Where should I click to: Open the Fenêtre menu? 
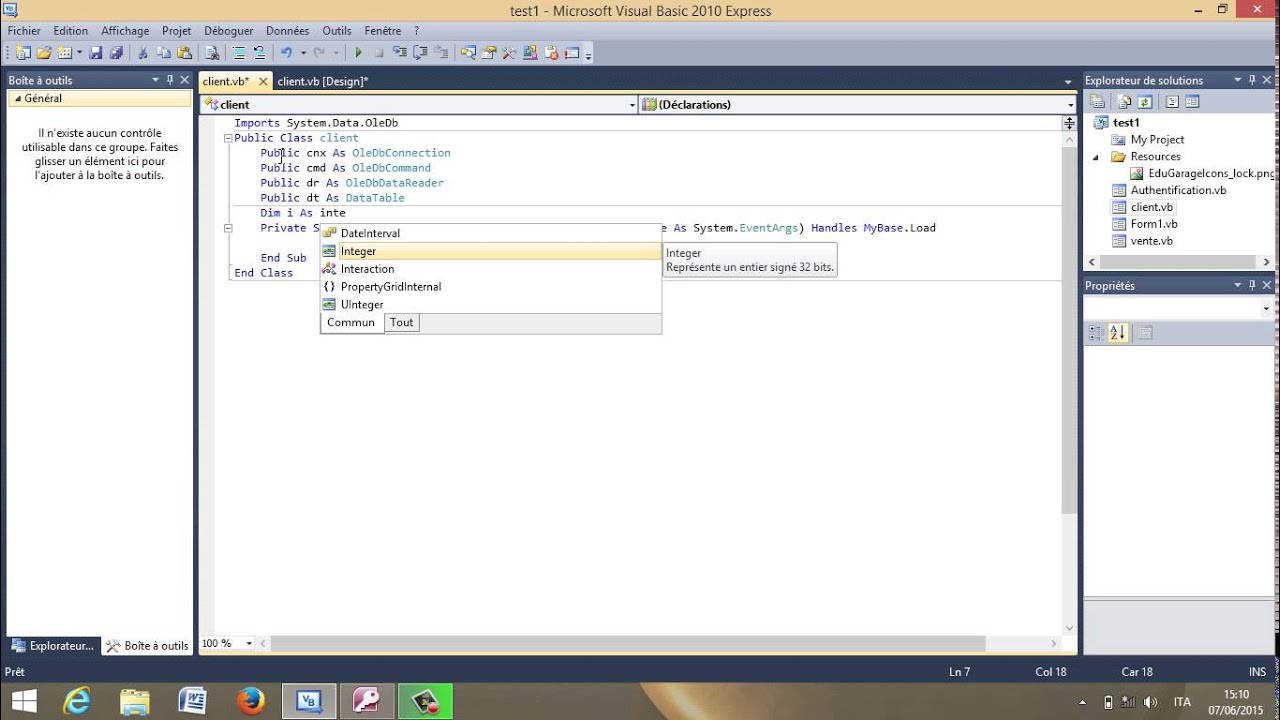coord(383,31)
